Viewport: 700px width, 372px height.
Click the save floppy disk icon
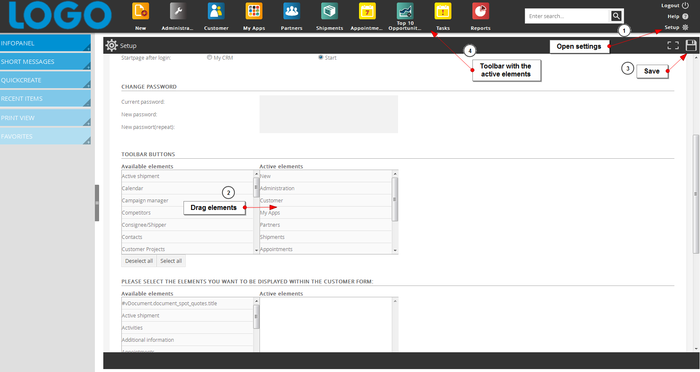tap(691, 45)
